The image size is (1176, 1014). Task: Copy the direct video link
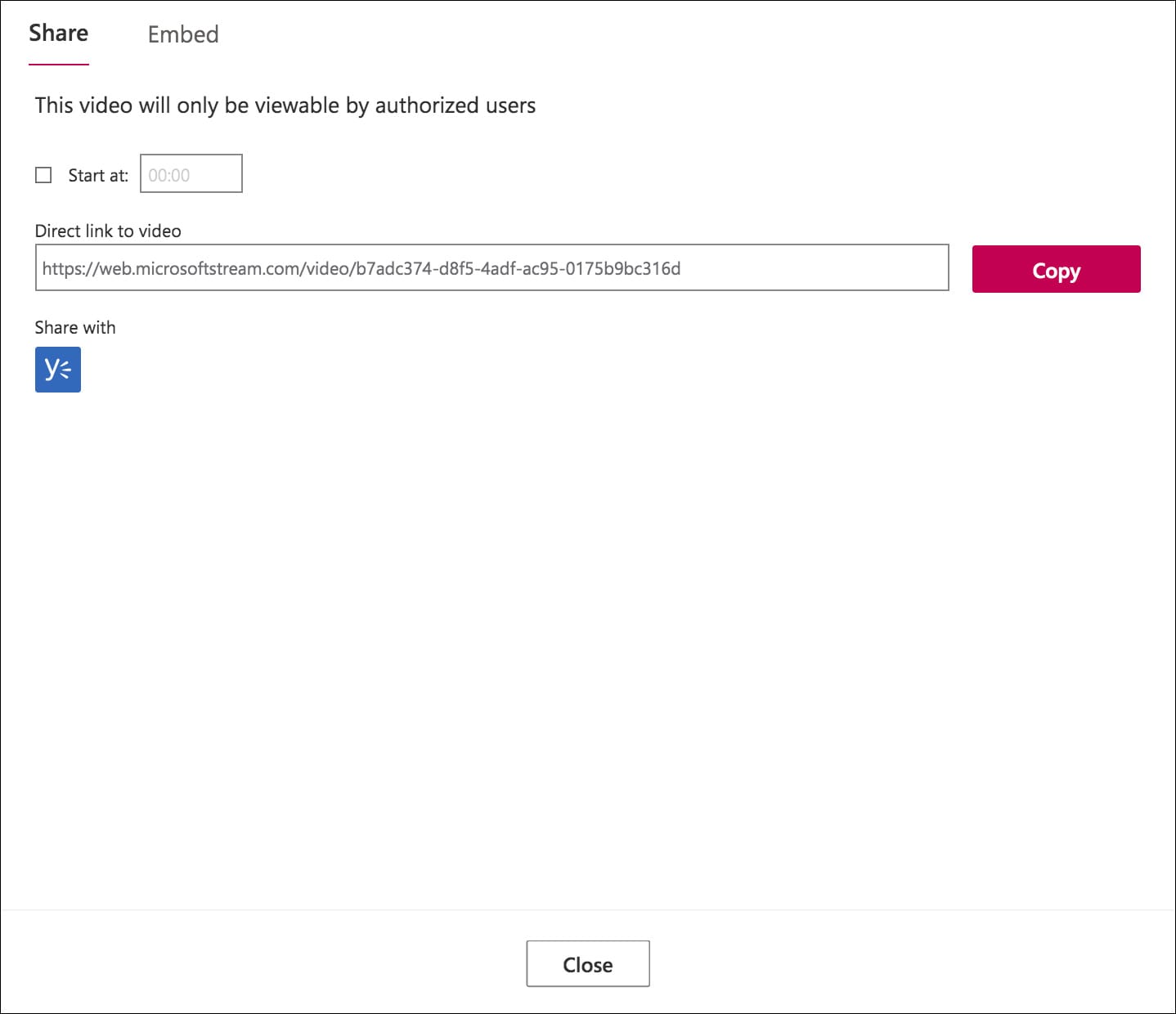click(1056, 269)
